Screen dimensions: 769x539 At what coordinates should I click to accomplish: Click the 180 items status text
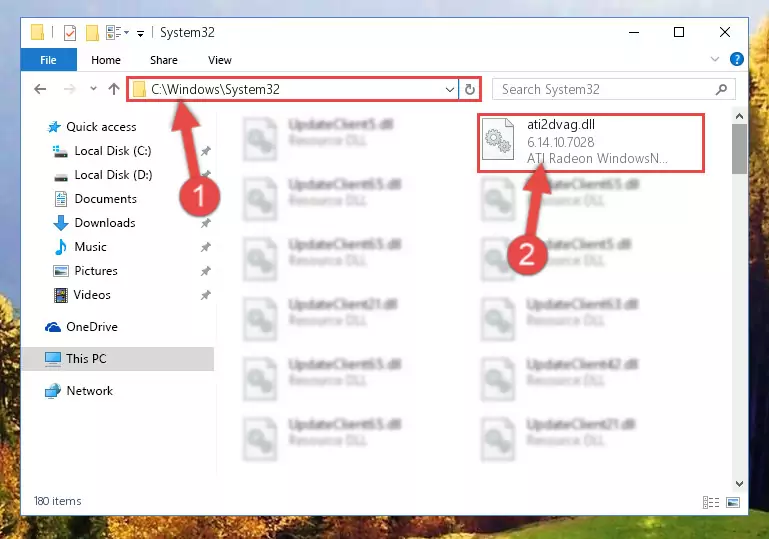(57, 501)
